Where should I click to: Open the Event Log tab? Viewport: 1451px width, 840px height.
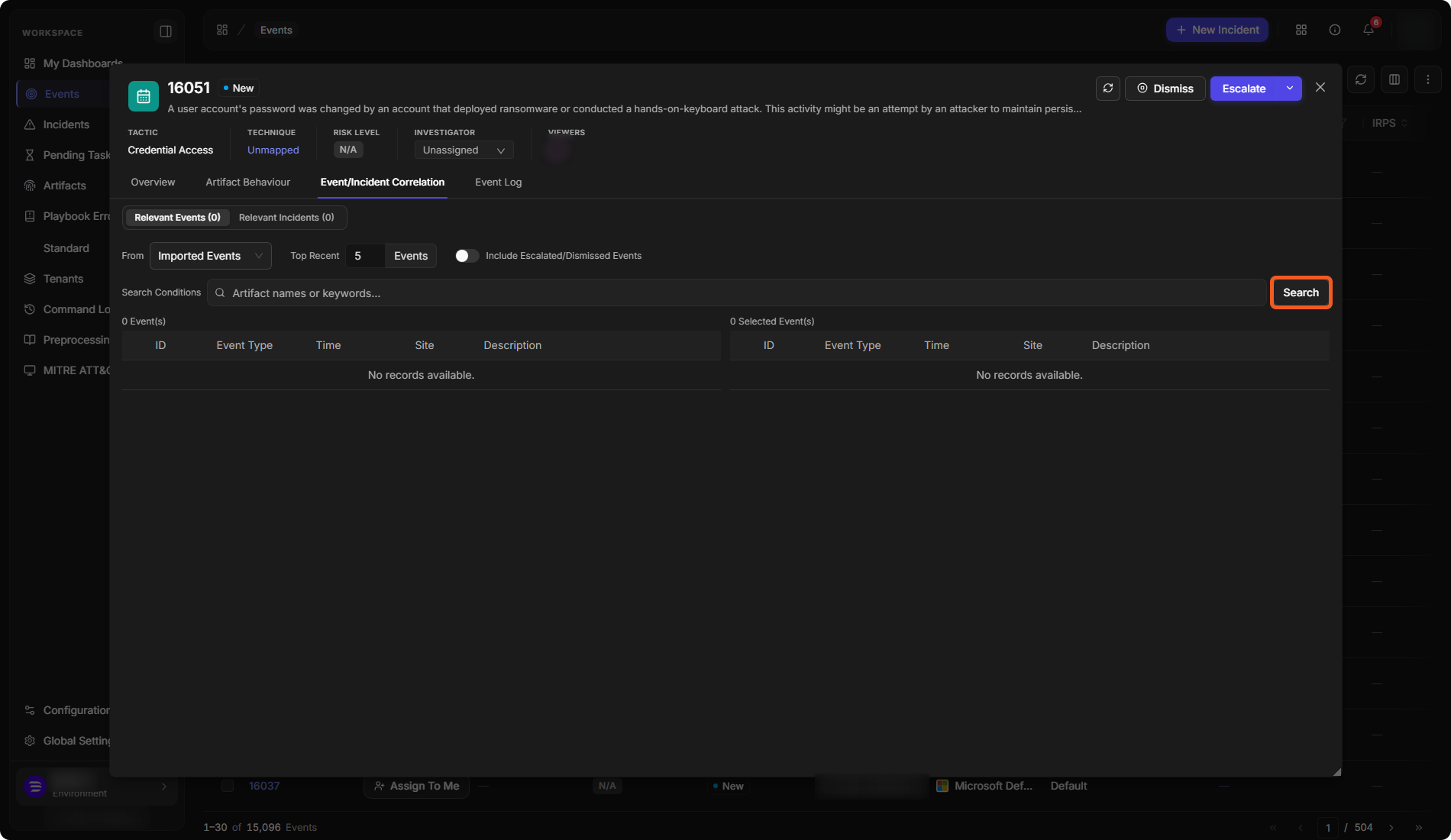(x=498, y=183)
